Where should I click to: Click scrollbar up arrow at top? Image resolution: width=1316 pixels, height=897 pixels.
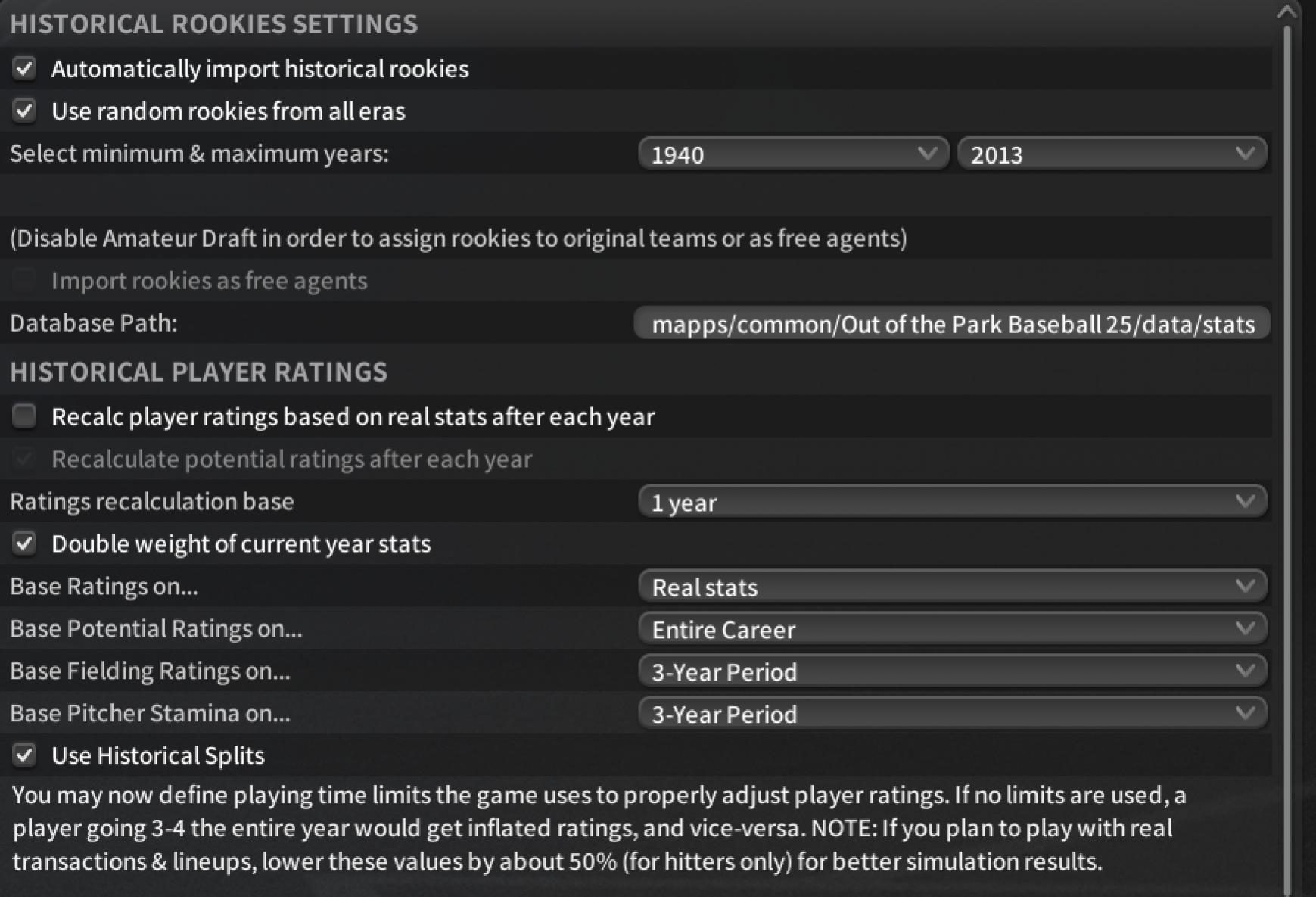coord(1286,12)
